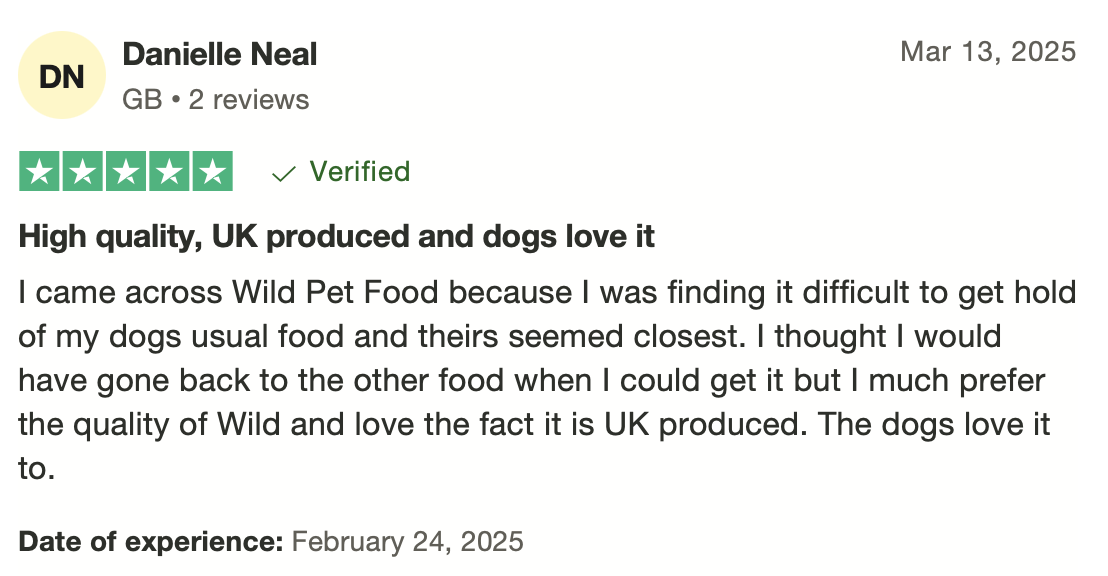
Task: Click the 'Date of experience:' label
Action: tap(151, 541)
